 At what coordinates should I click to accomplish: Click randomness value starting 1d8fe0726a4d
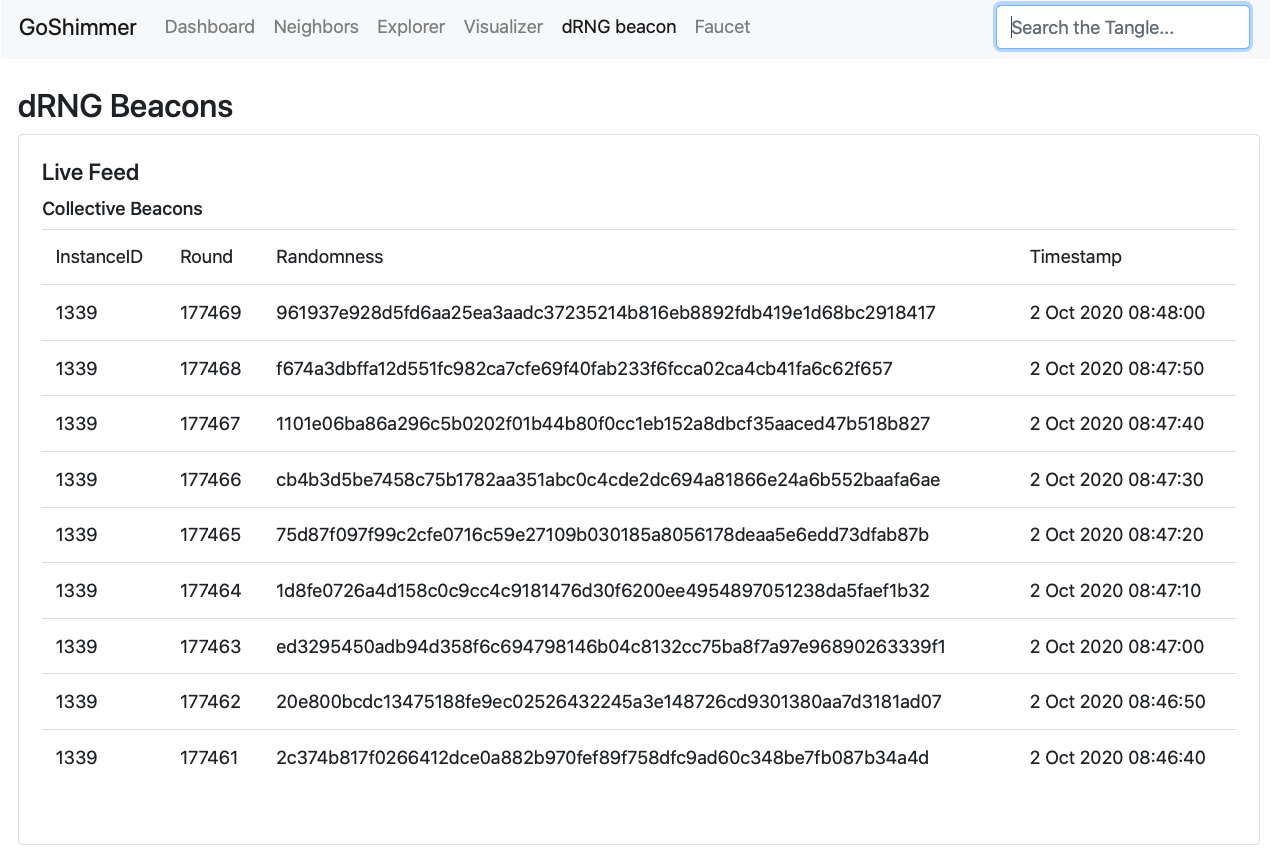click(x=603, y=591)
